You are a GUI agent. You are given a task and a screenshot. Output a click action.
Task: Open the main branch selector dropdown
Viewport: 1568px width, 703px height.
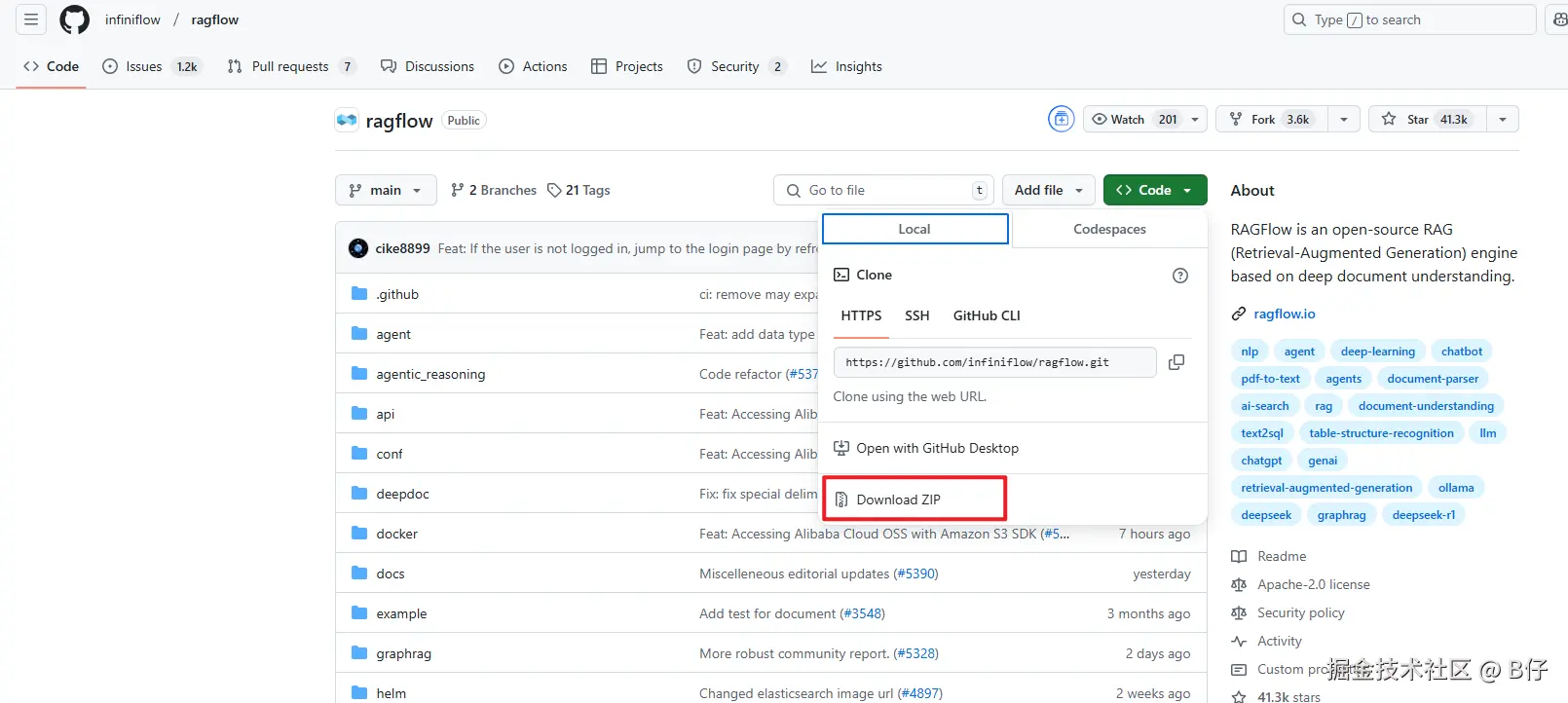point(385,190)
